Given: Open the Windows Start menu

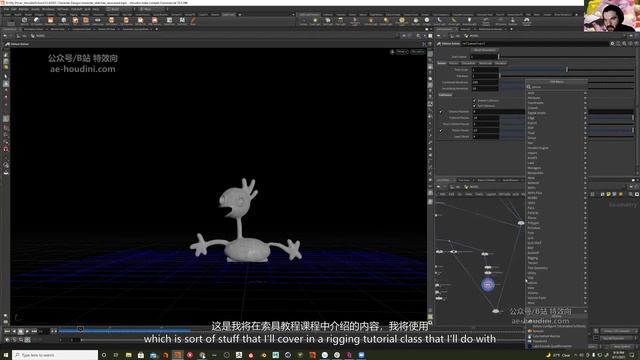Looking at the screenshot, I should click(x=6, y=355).
